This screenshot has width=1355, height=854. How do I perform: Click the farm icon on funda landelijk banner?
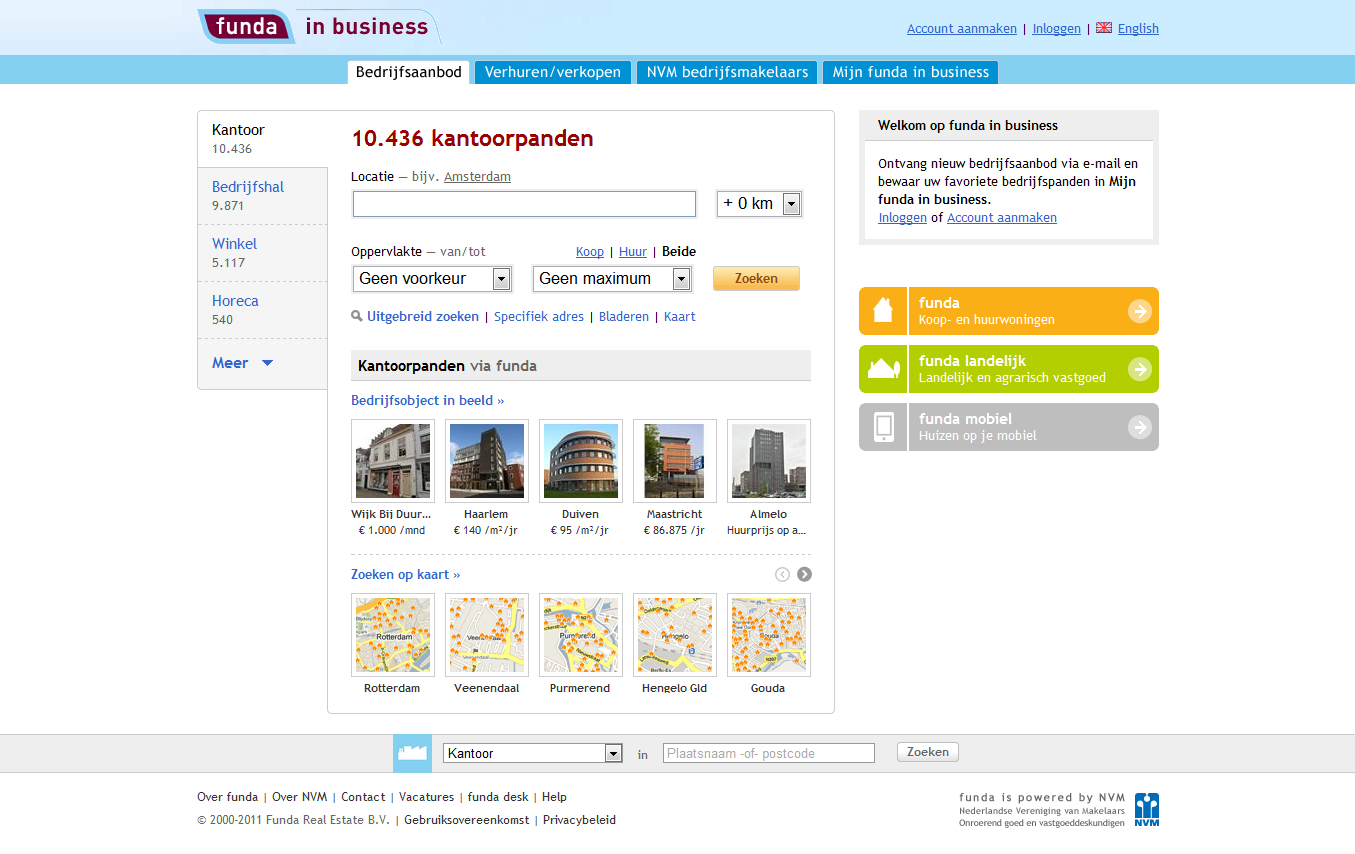883,369
